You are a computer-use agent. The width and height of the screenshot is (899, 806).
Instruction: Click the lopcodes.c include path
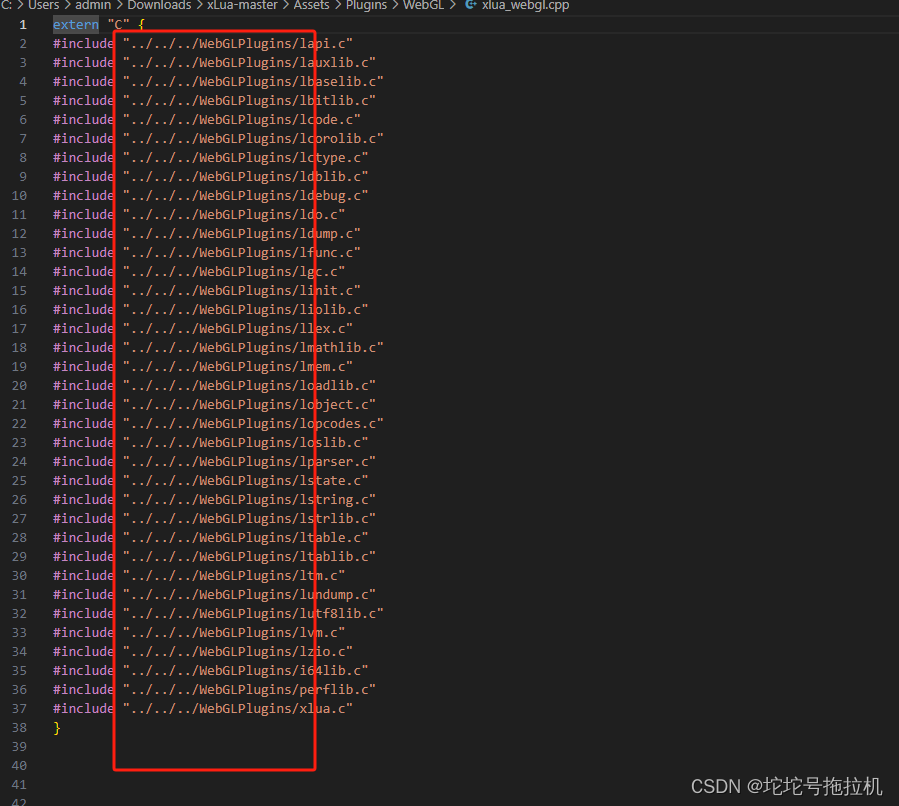click(253, 424)
